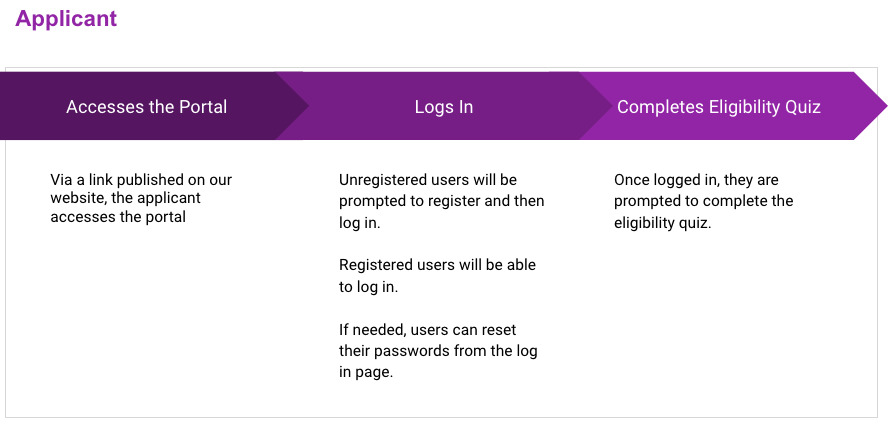
Task: Select the "Logs In" step chevron
Action: (444, 107)
